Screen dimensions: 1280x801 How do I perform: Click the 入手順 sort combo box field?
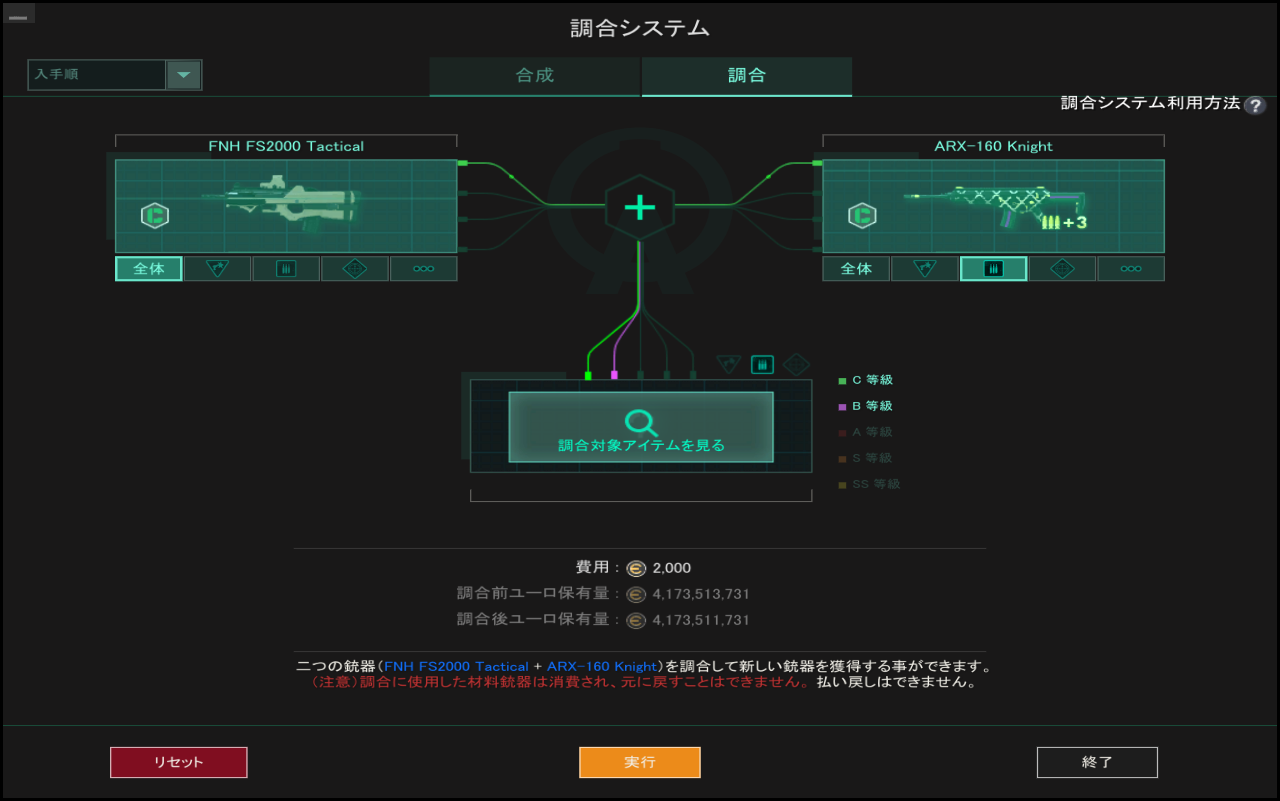(x=97, y=75)
